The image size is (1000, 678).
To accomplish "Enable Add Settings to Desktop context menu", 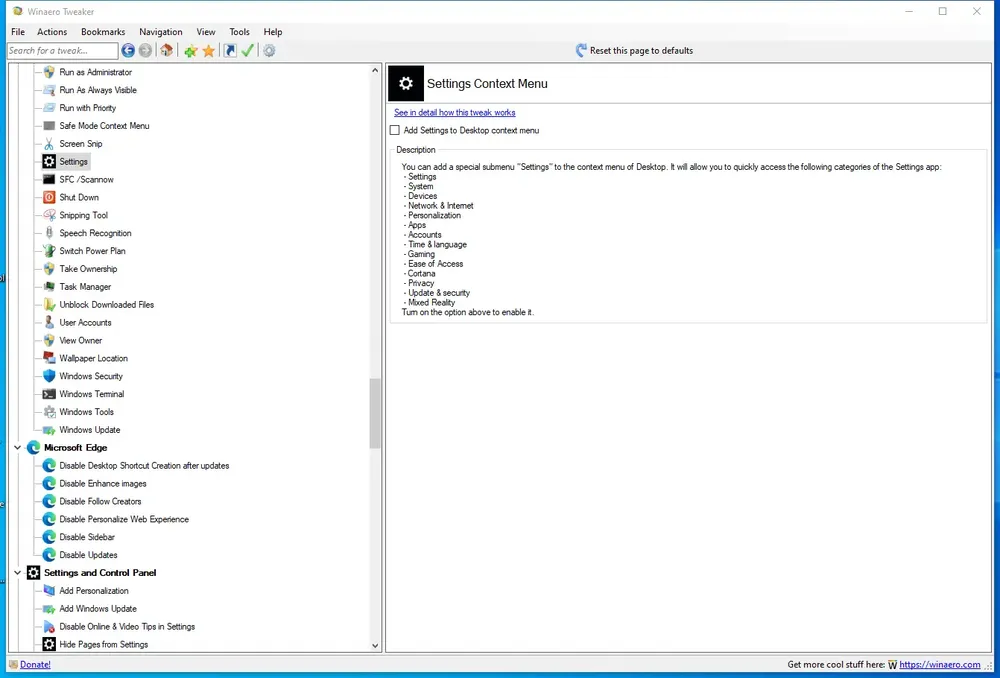I will pyautogui.click(x=395, y=130).
